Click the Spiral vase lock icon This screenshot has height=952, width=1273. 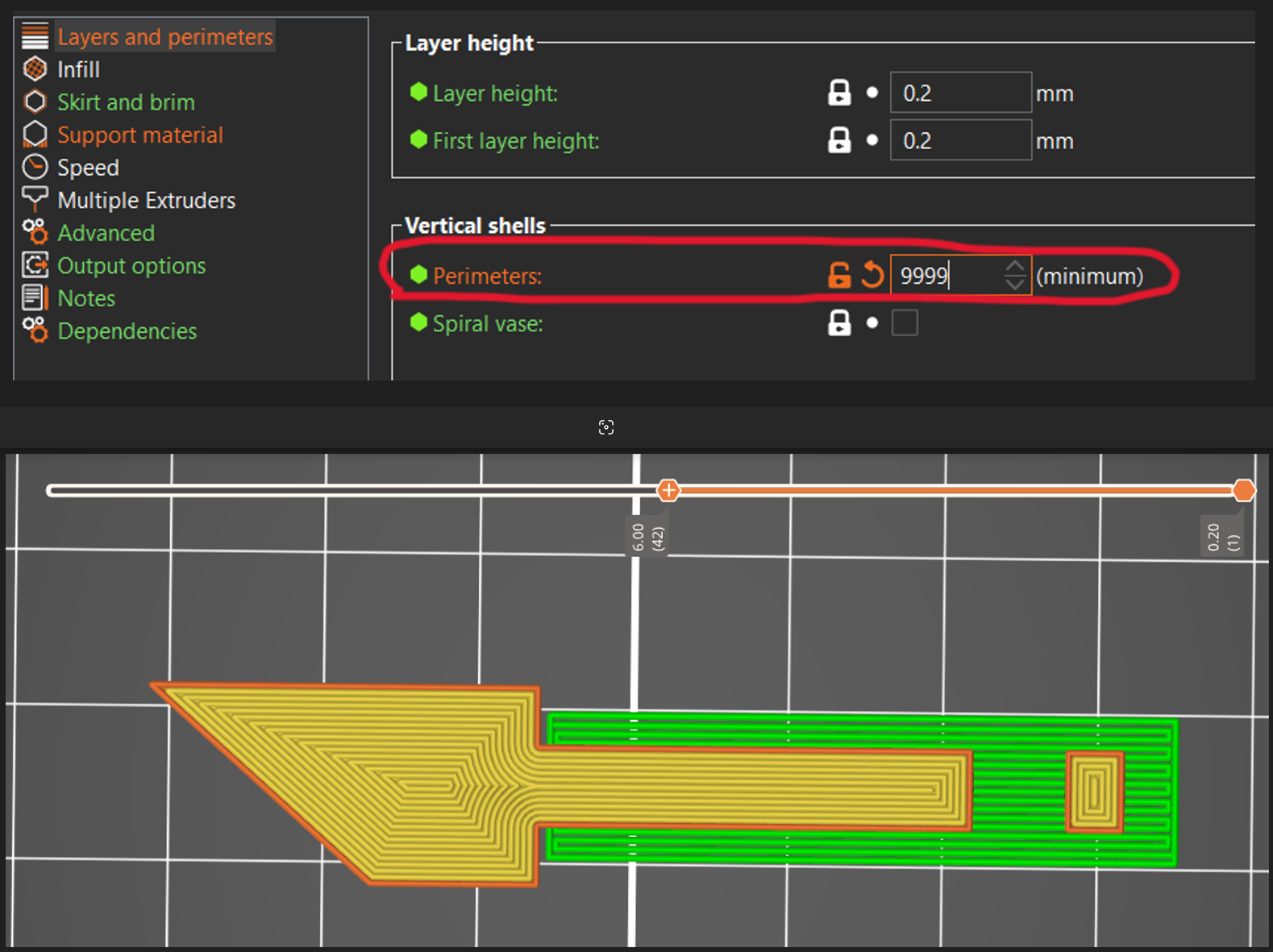pyautogui.click(x=839, y=323)
